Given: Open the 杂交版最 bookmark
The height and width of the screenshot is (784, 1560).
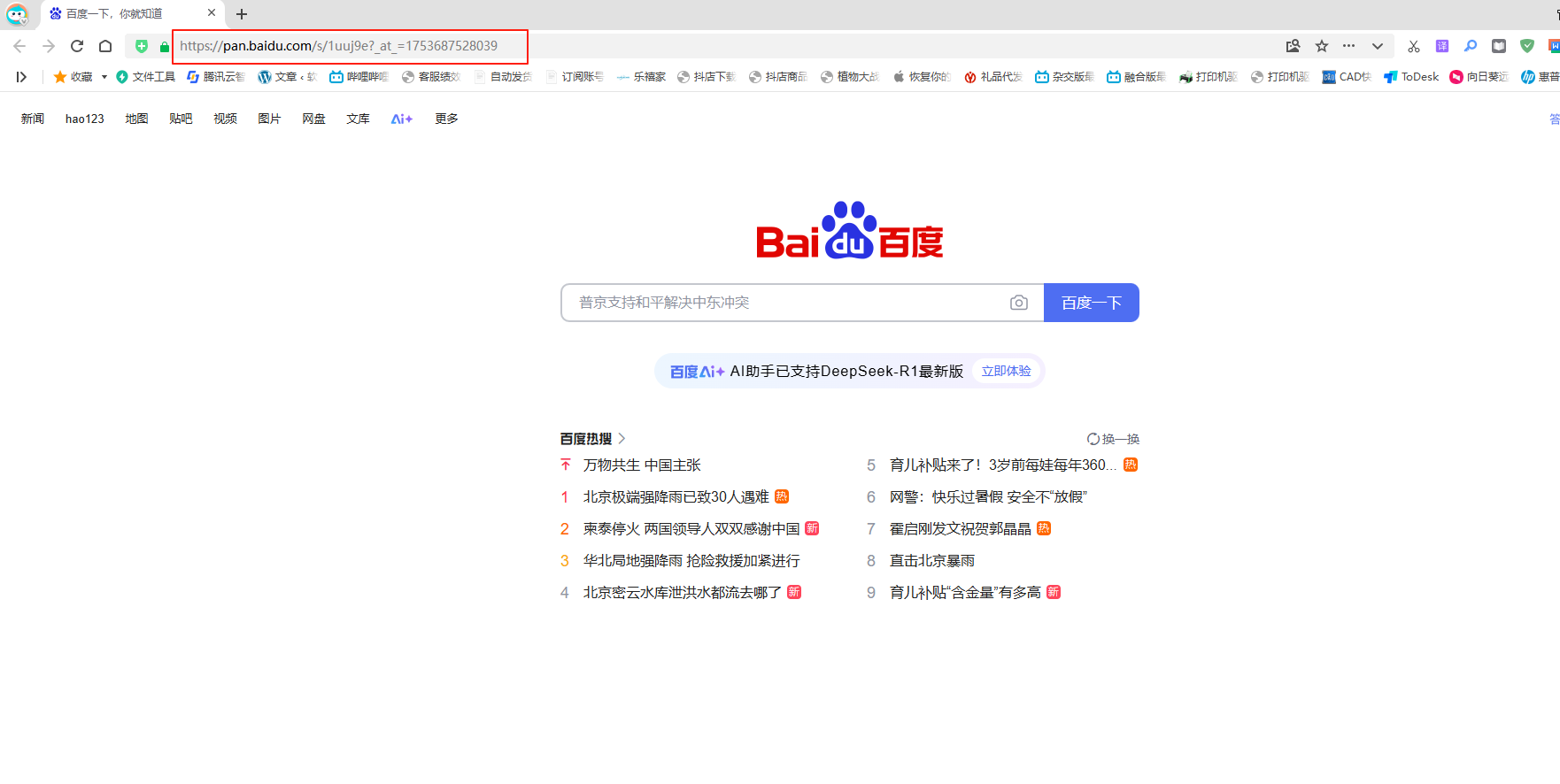Looking at the screenshot, I should [1065, 77].
